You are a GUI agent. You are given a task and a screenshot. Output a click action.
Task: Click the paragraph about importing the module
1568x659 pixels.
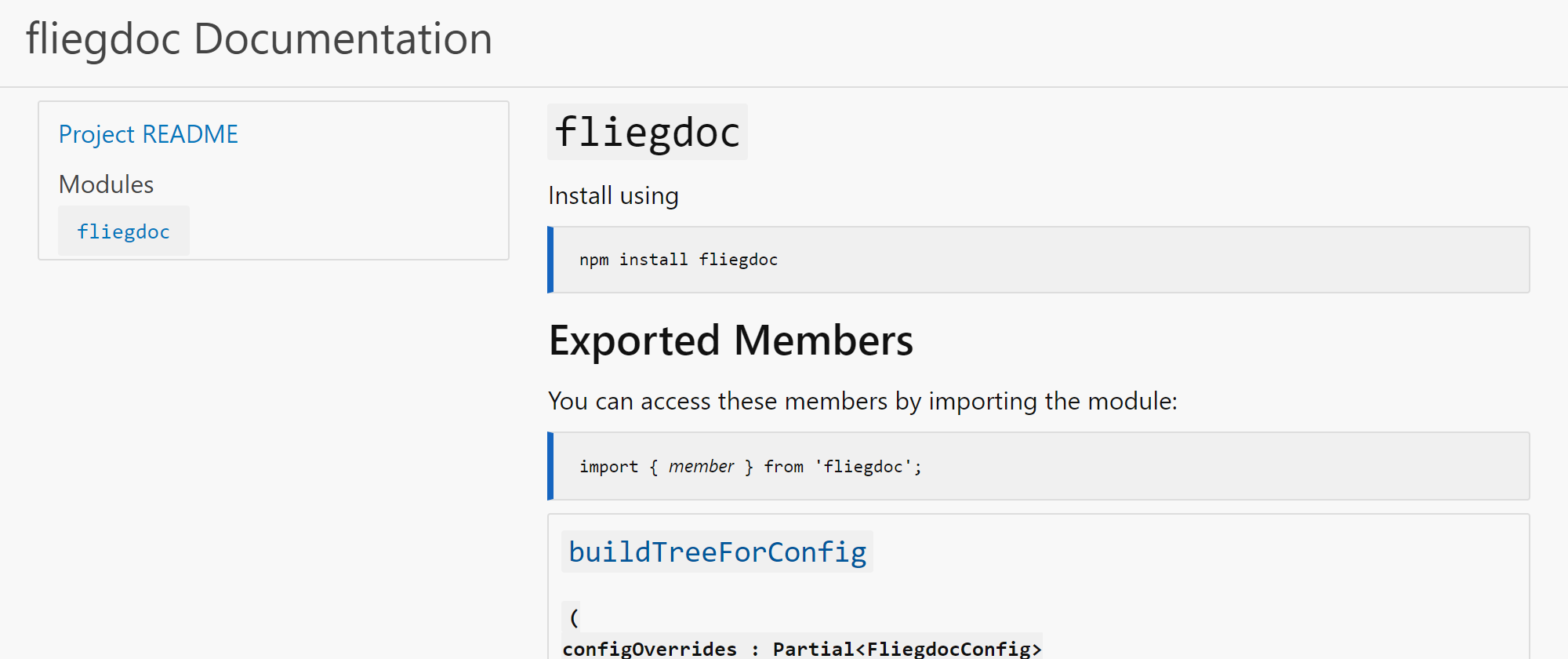coord(862,401)
